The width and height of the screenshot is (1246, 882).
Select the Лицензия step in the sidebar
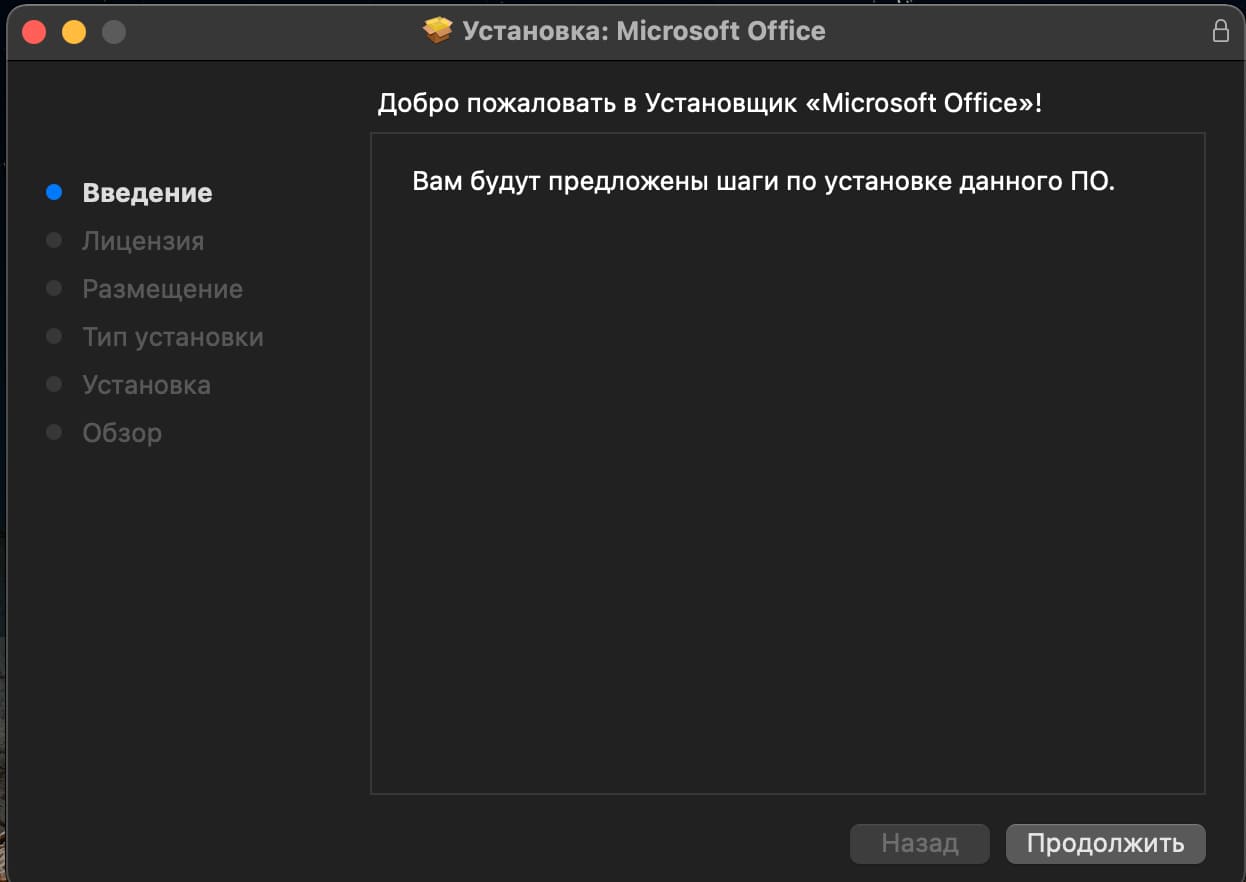coord(143,241)
